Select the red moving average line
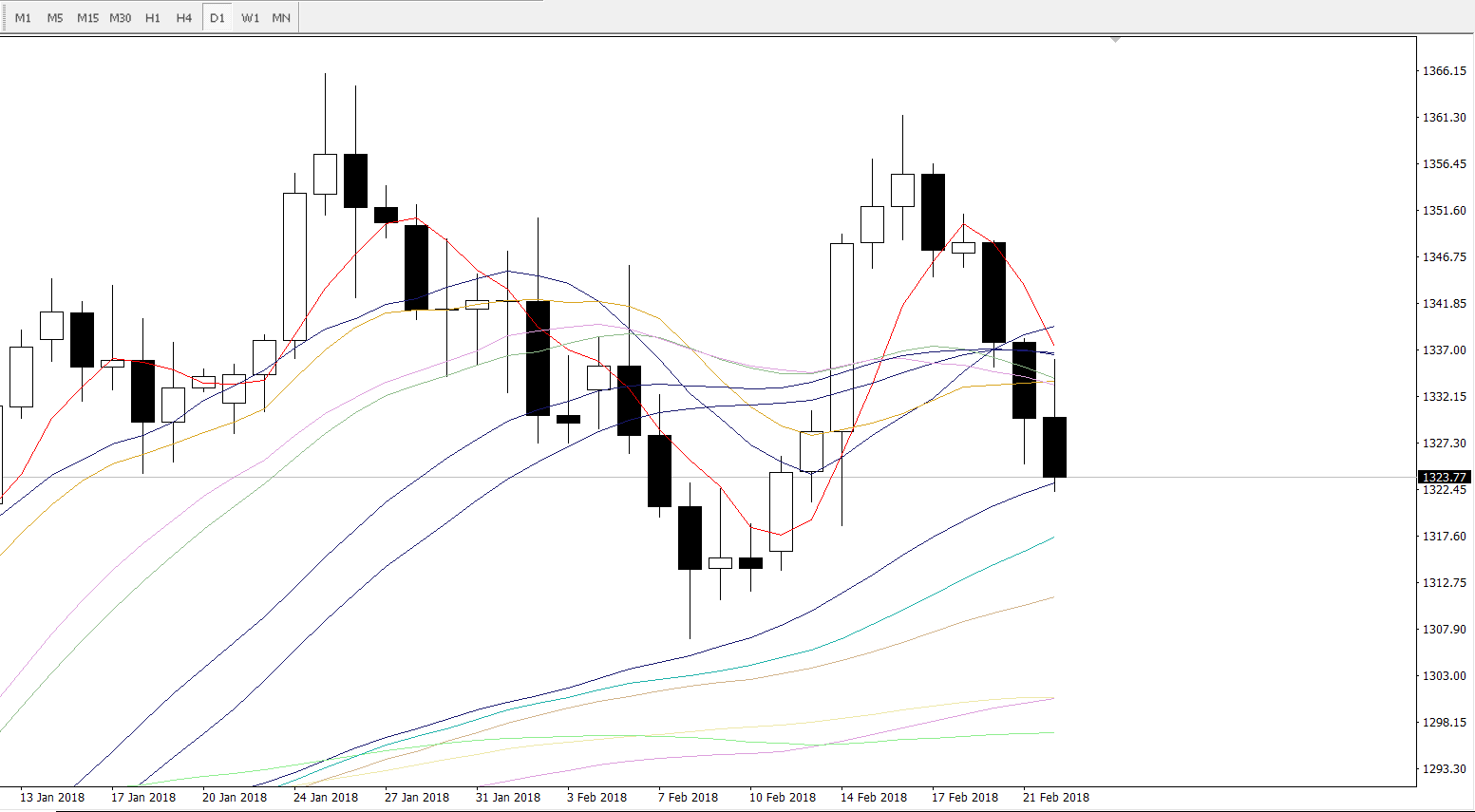Screen dimensions: 1475x812 (902, 304)
